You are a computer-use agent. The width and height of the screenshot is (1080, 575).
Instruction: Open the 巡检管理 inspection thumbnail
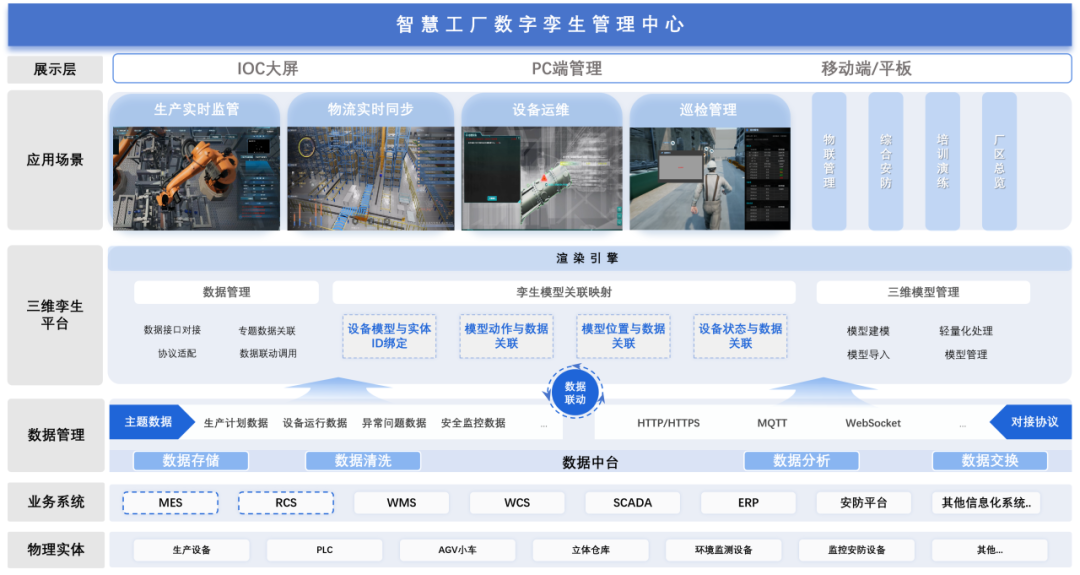coord(710,178)
